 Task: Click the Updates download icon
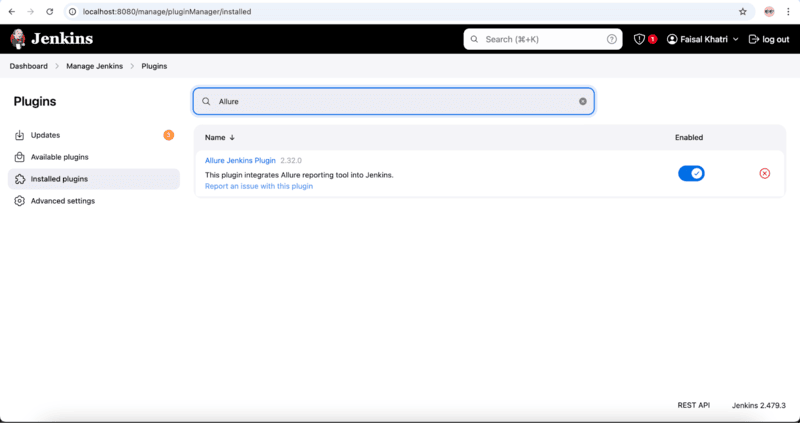click(x=19, y=135)
